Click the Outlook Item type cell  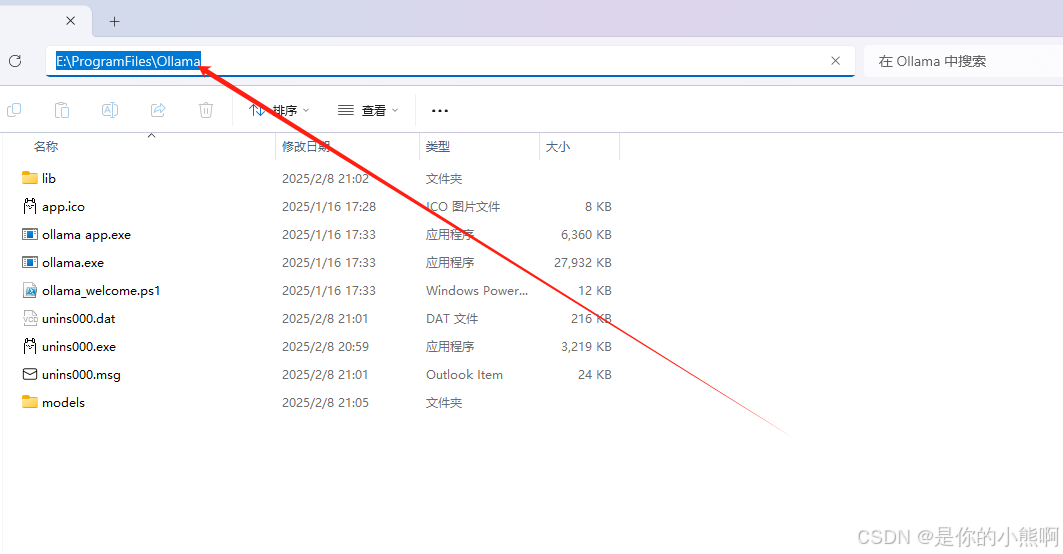click(464, 374)
